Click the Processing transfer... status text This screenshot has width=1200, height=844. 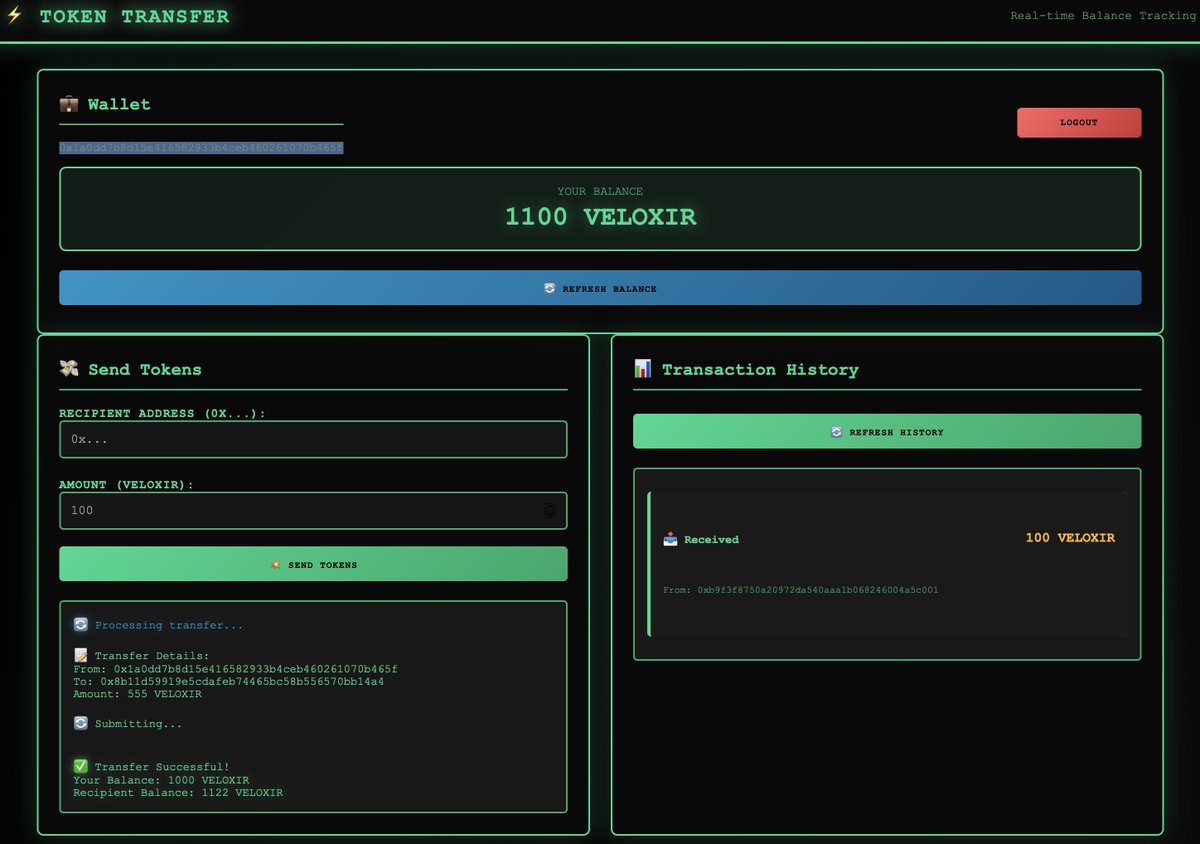169,625
